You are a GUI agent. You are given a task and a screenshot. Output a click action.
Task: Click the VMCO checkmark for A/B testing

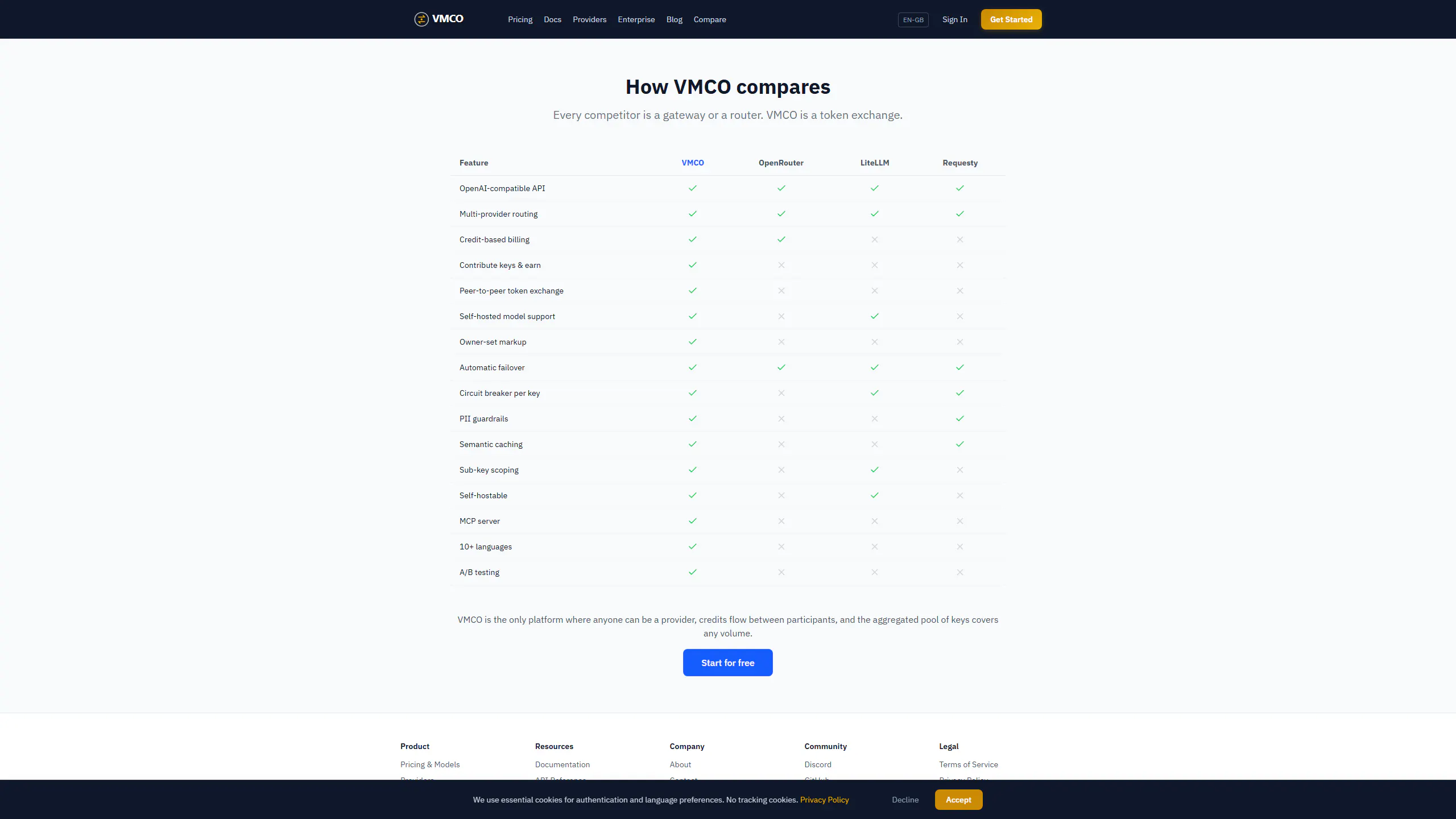point(693,572)
